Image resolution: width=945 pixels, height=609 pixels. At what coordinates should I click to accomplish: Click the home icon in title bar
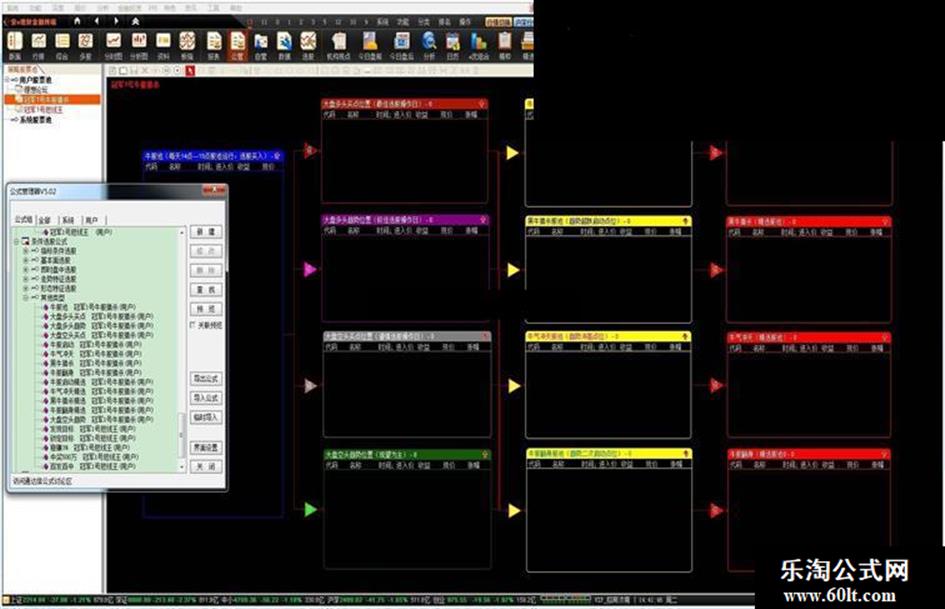[x=75, y=20]
